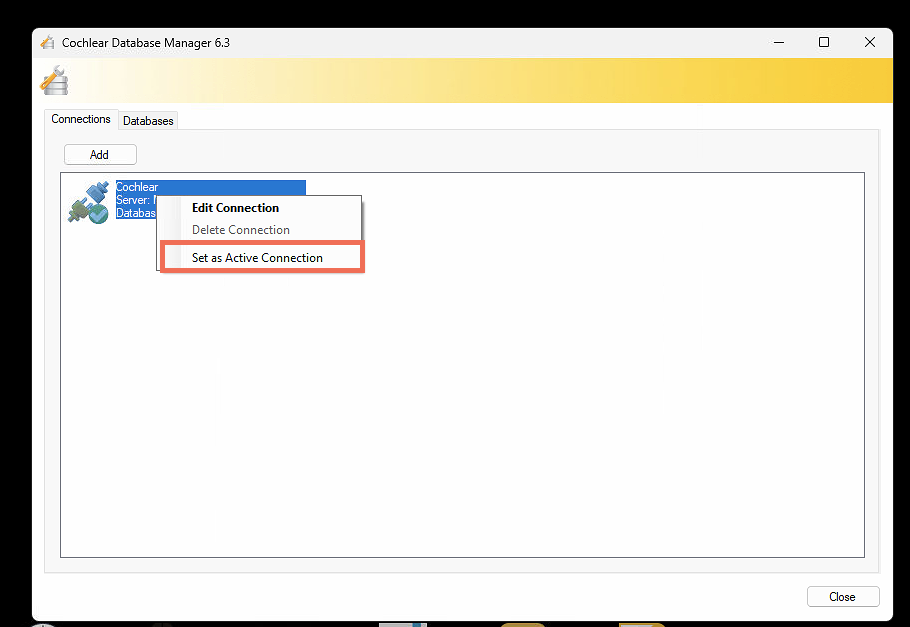
Task: Select Delete Connection in the context menu
Action: [x=240, y=230]
